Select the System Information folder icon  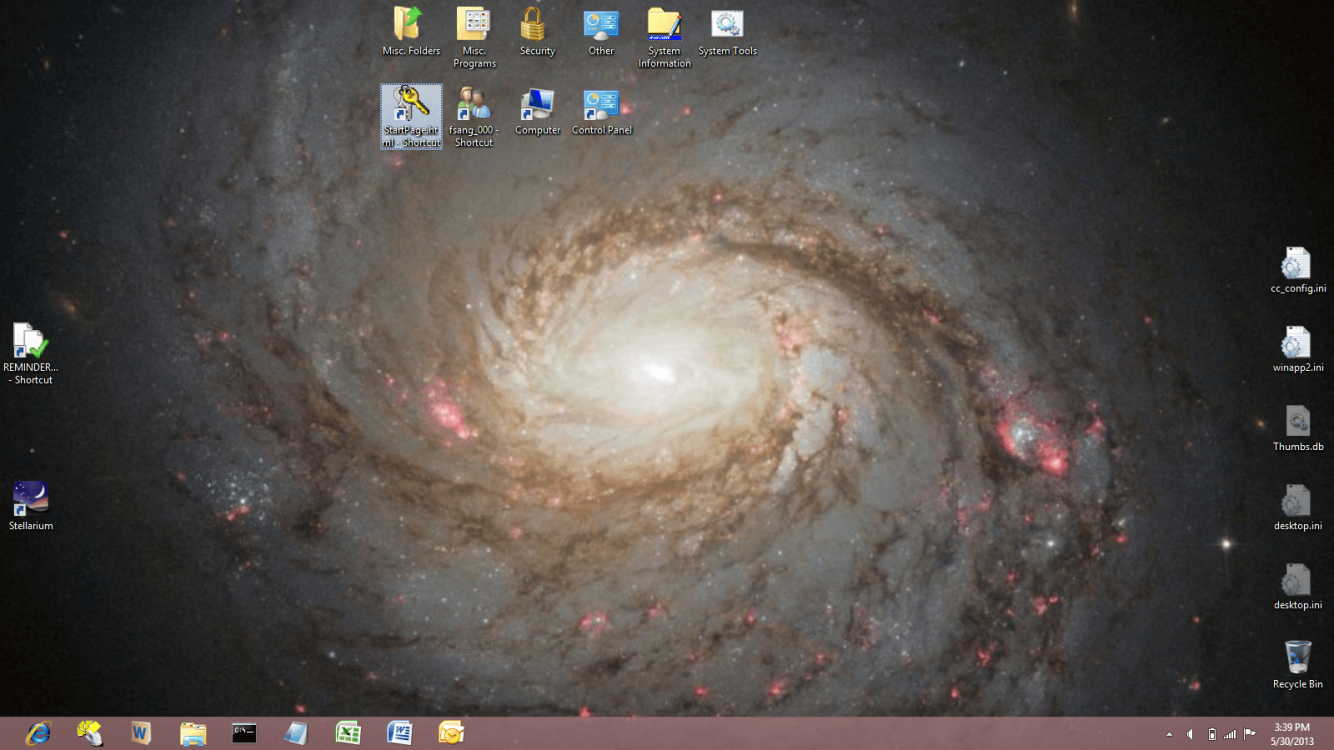tap(664, 24)
